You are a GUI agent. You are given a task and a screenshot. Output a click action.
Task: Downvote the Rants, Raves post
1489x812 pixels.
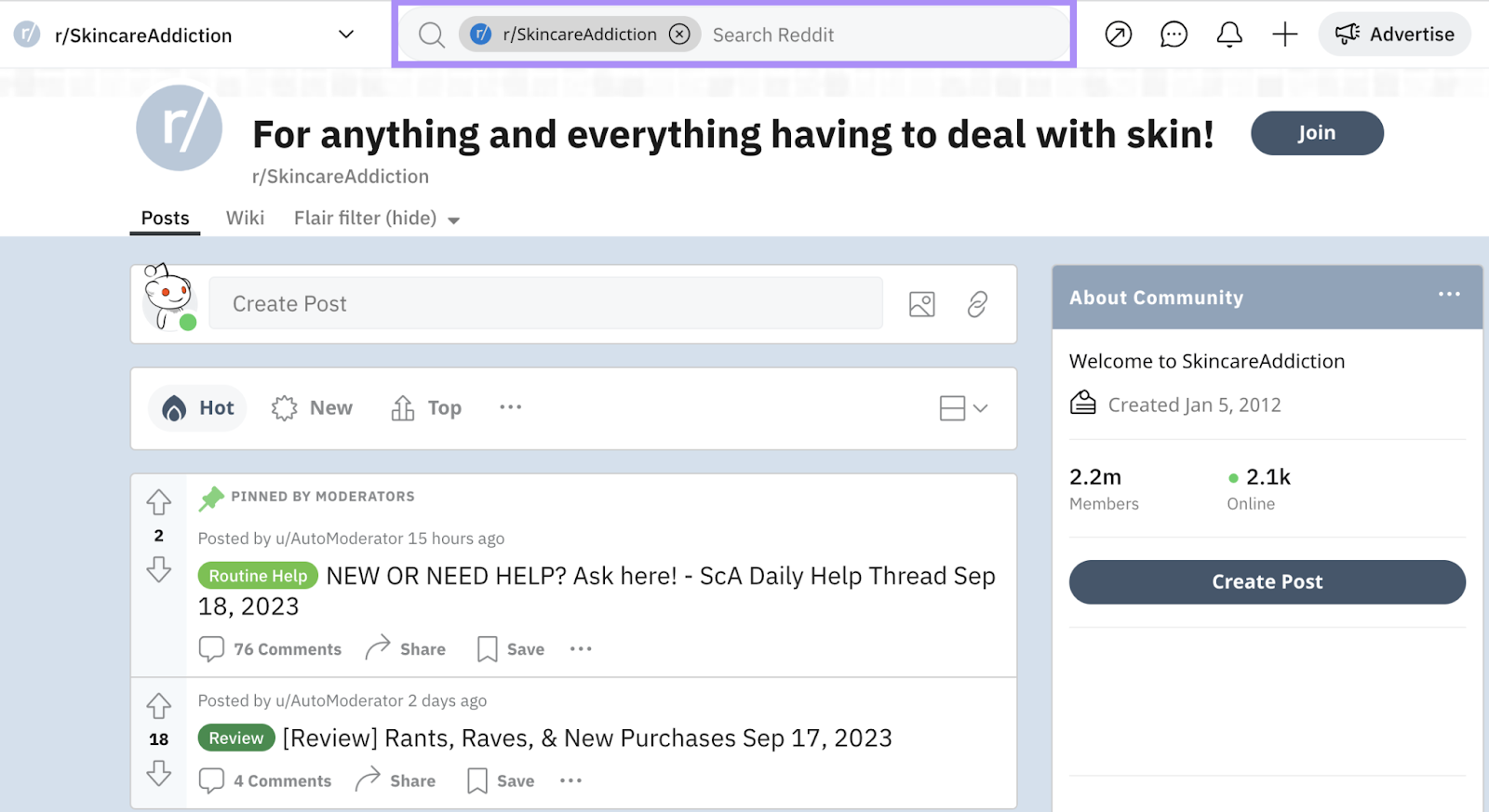pyautogui.click(x=158, y=773)
